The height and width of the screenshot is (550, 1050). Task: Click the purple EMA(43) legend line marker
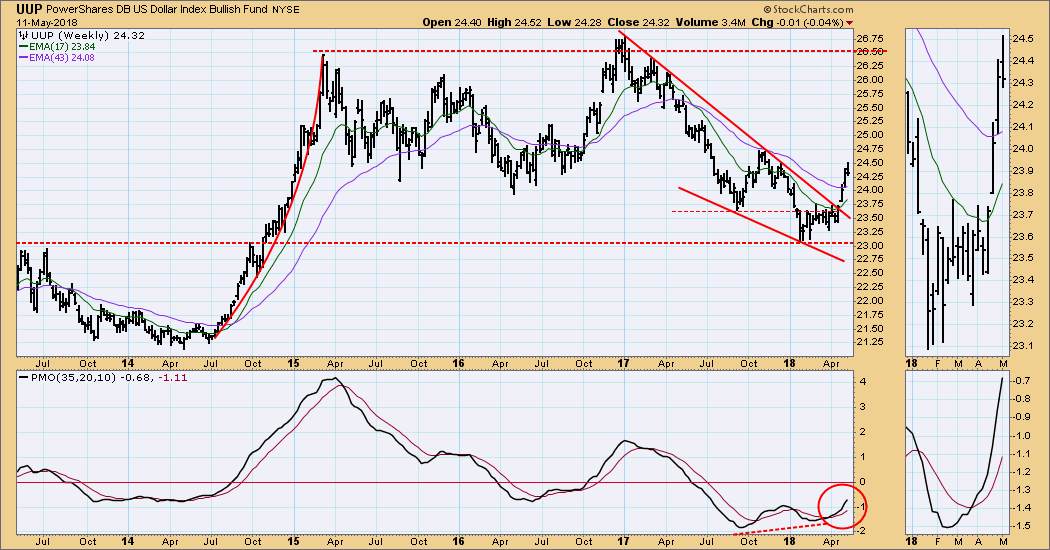pyautogui.click(x=23, y=58)
